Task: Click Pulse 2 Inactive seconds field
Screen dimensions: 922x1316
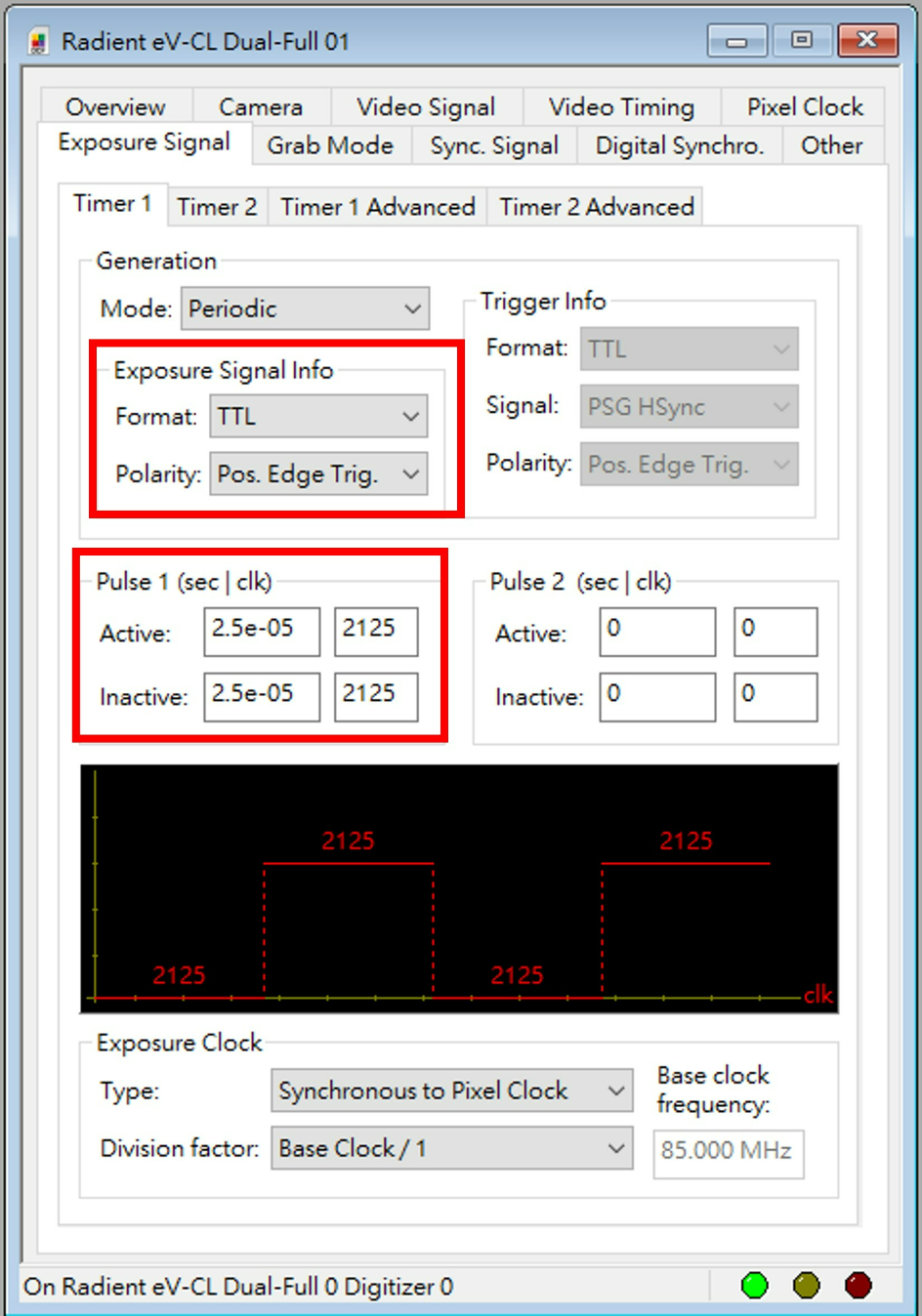Action: (657, 697)
